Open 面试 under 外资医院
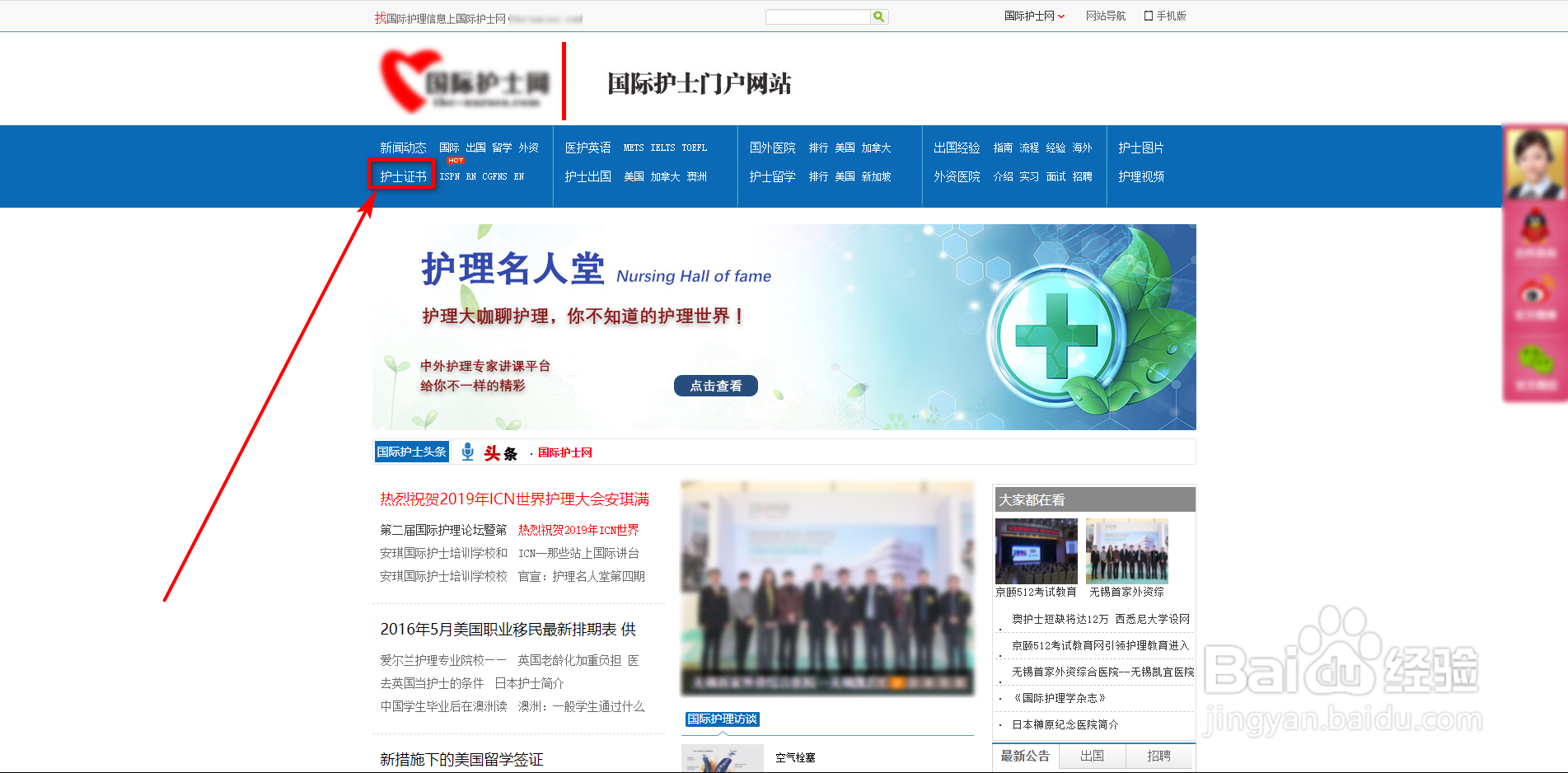The image size is (1568, 773). 1055,176
